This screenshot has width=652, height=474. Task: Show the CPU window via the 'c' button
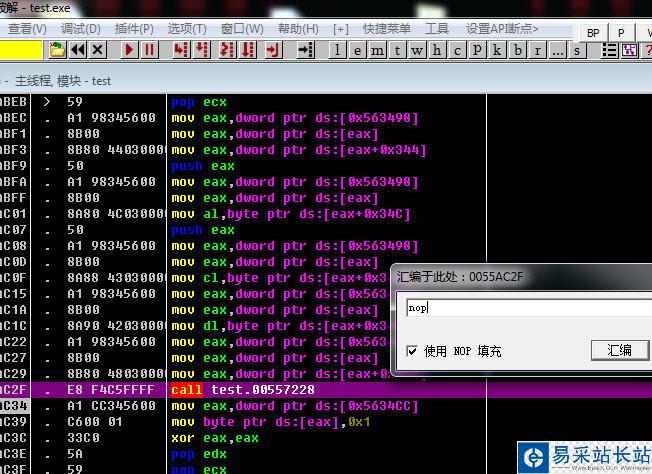[457, 50]
